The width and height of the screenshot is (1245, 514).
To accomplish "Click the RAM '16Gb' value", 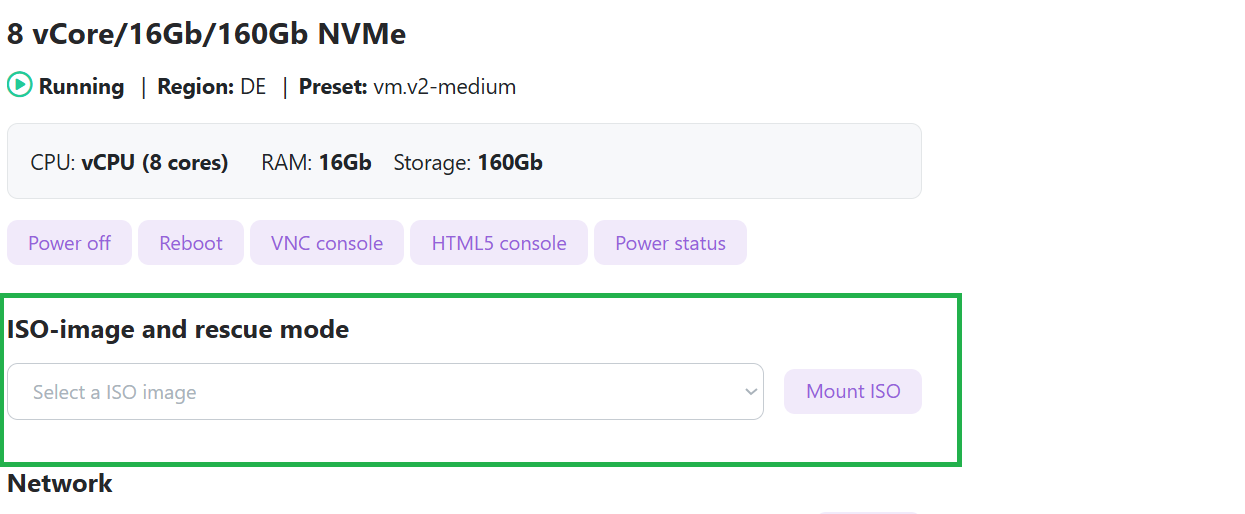I will (x=345, y=162).
